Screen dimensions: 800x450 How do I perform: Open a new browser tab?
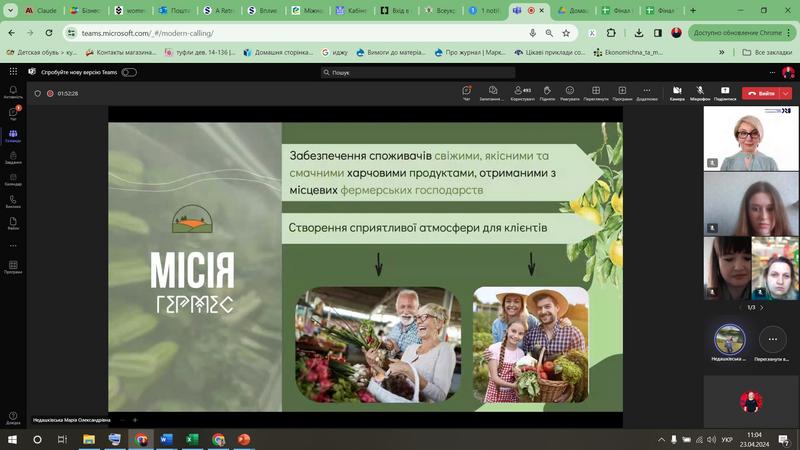click(693, 10)
